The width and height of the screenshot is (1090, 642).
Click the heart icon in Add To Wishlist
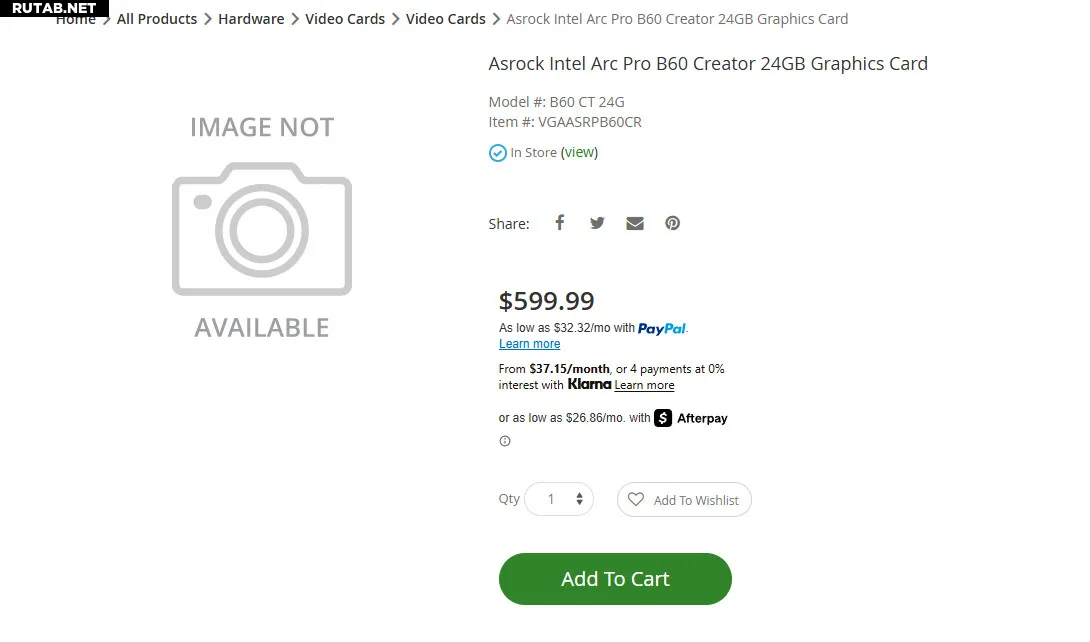point(636,500)
